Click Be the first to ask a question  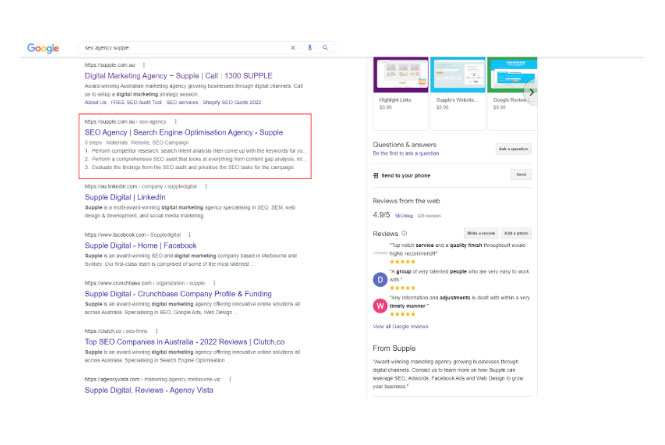click(406, 154)
